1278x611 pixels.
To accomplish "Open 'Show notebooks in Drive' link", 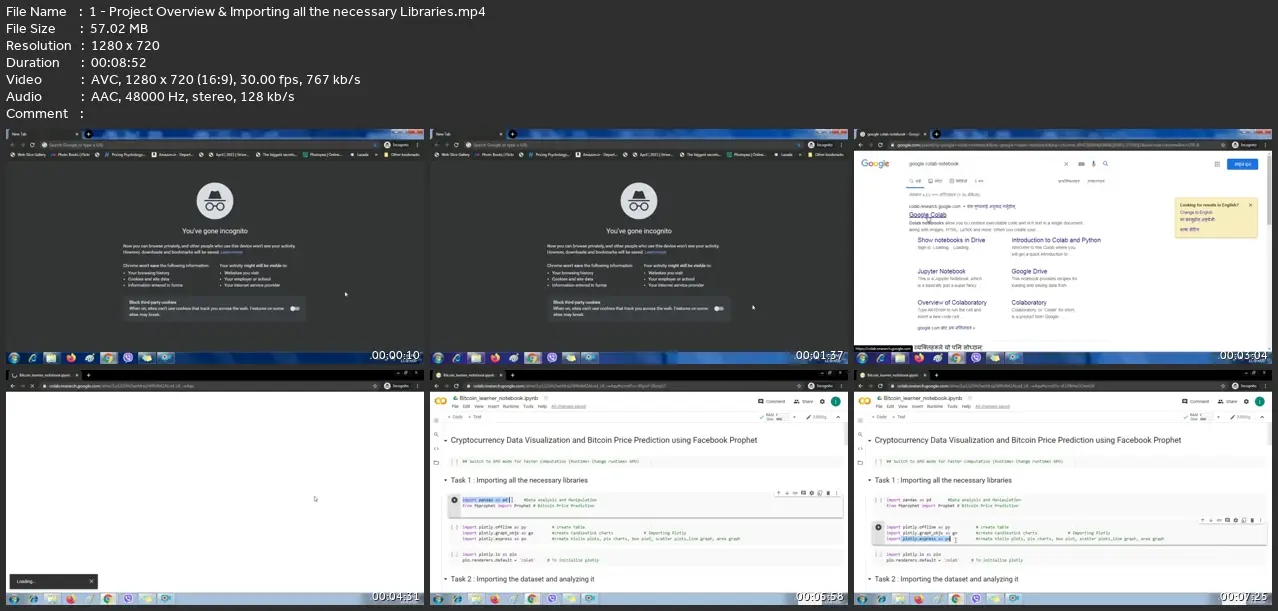I will coord(951,240).
